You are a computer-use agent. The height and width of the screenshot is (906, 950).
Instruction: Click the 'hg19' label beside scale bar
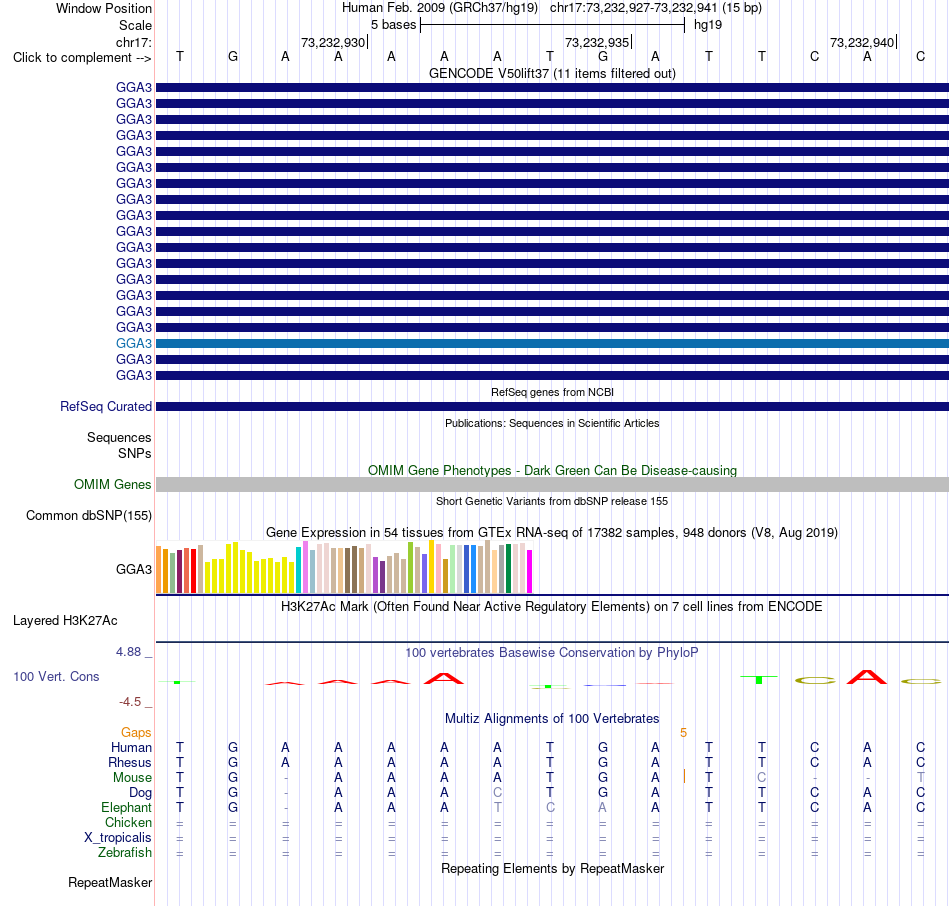coord(708,25)
